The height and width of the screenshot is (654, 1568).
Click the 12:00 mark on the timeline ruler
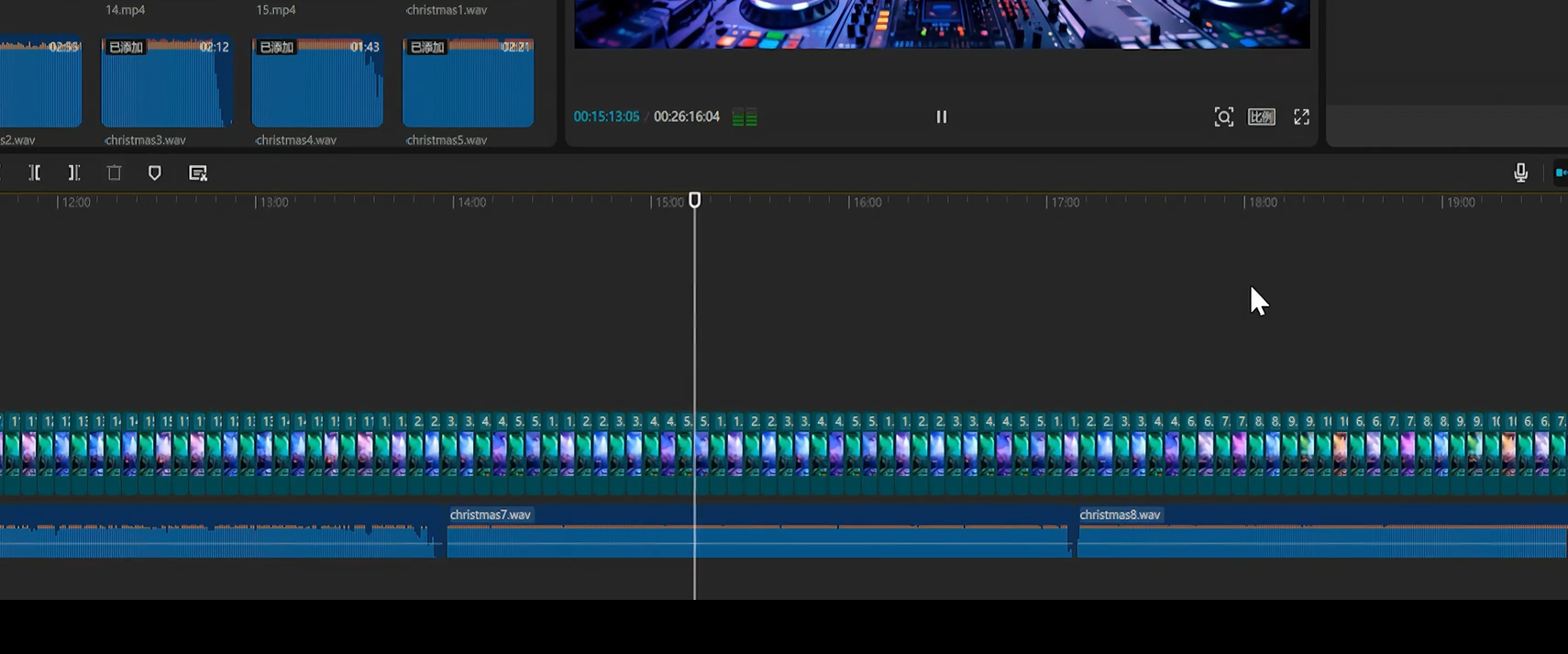tap(76, 202)
